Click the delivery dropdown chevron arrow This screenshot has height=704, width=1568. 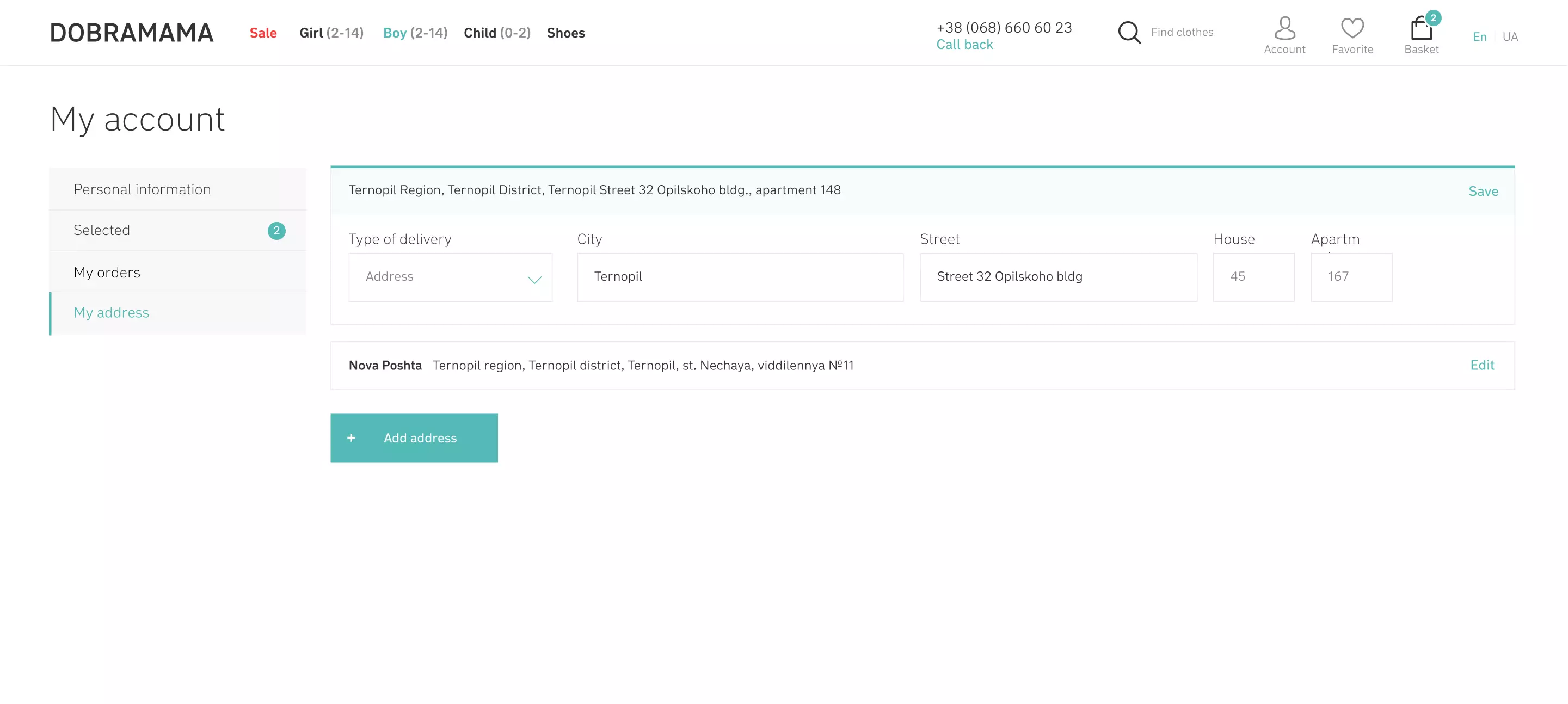coord(534,279)
